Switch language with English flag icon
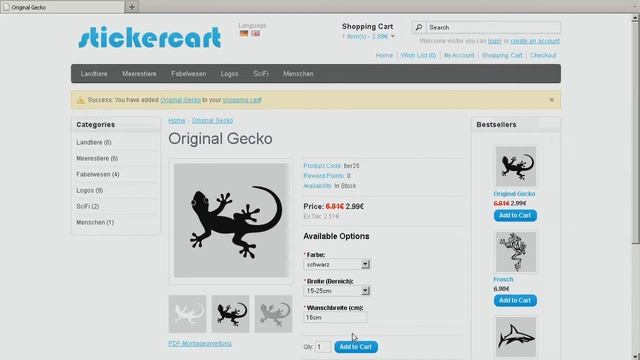The width and height of the screenshot is (640, 360). pyautogui.click(x=256, y=33)
